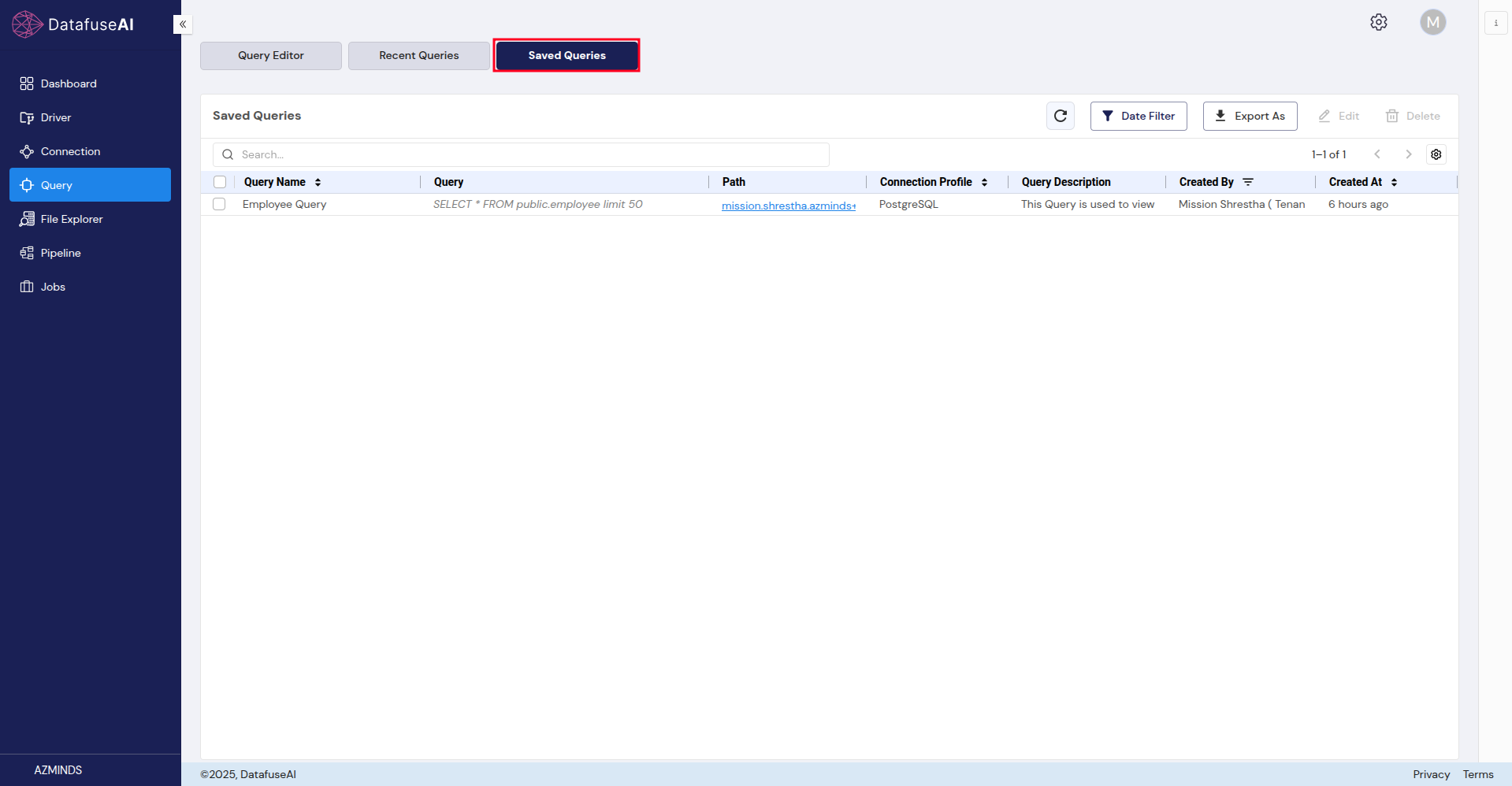This screenshot has height=786, width=1512.
Task: Collapse the sidebar using the chevron toggle
Action: 182,24
